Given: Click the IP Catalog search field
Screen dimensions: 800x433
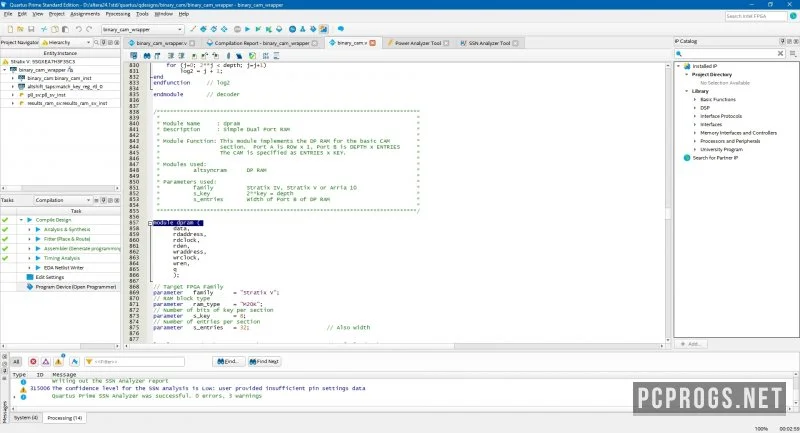Looking at the screenshot, I should click(x=729, y=54).
